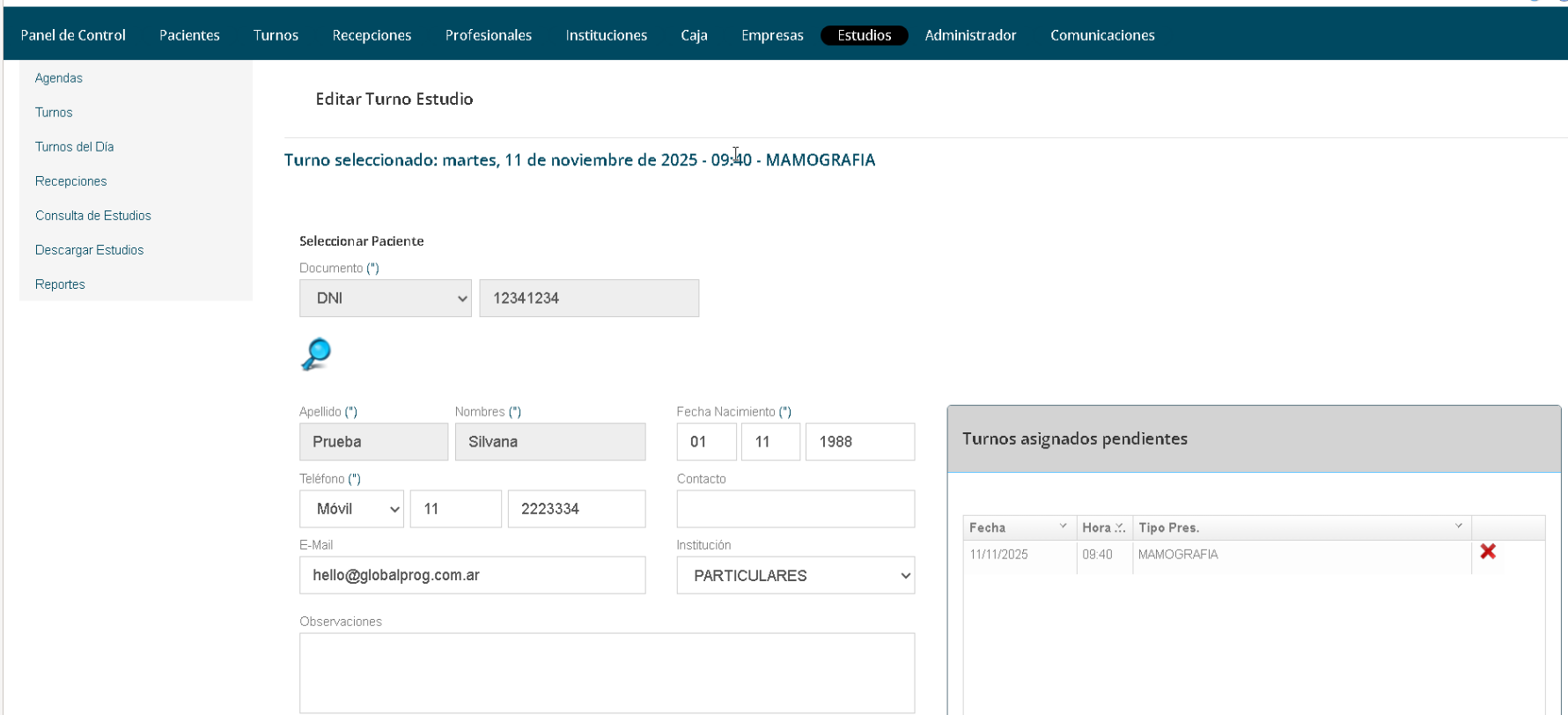This screenshot has height=715, width=1568.
Task: Click the magnifying glass patient search icon
Action: [x=316, y=354]
